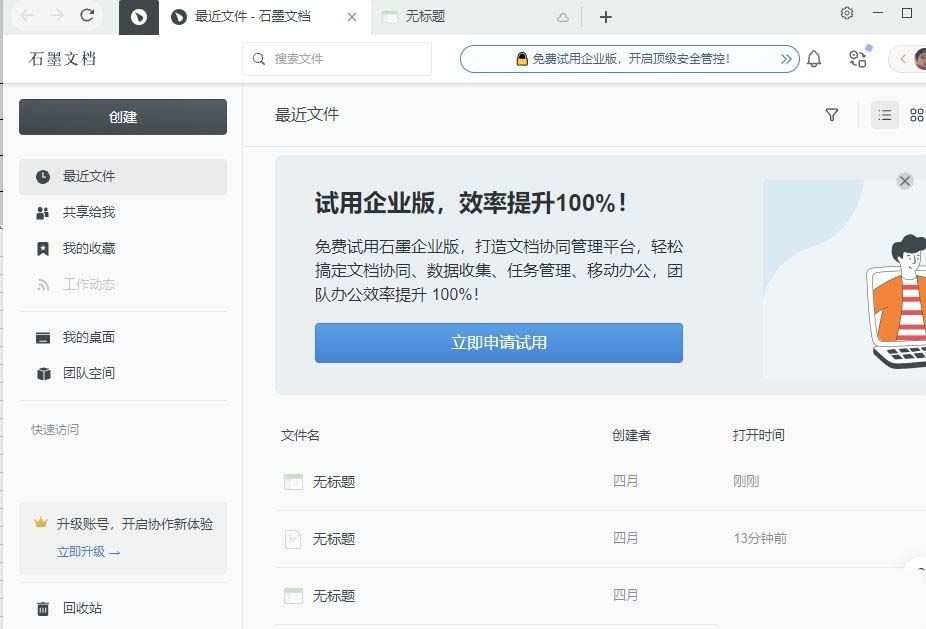The height and width of the screenshot is (629, 926).
Task: Click the 创建者 column header
Action: pos(631,435)
